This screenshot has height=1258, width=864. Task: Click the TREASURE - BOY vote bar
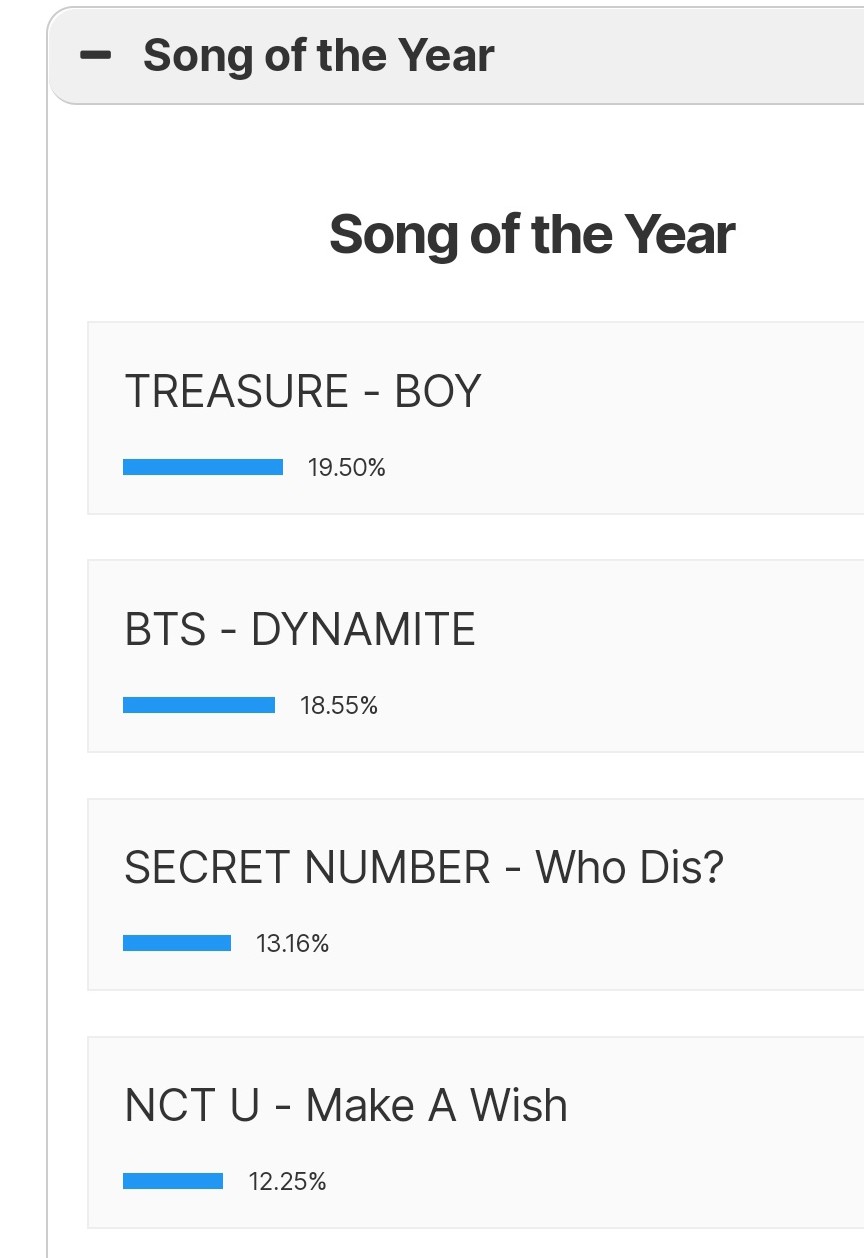[203, 467]
